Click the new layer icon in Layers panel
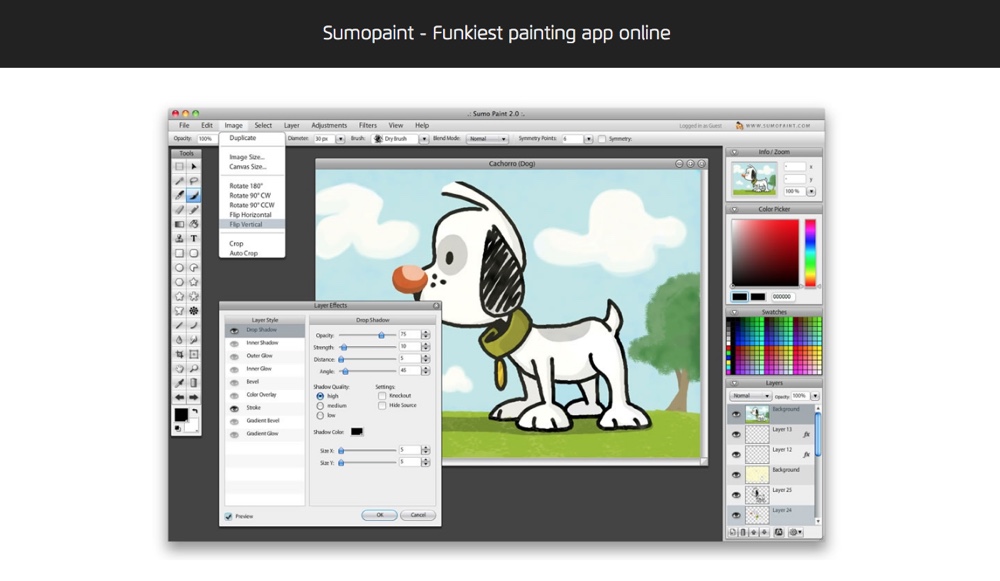 733,532
